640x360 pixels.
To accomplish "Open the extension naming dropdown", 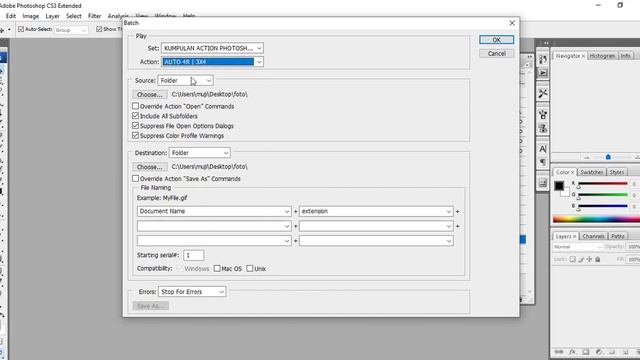I will coord(376,211).
